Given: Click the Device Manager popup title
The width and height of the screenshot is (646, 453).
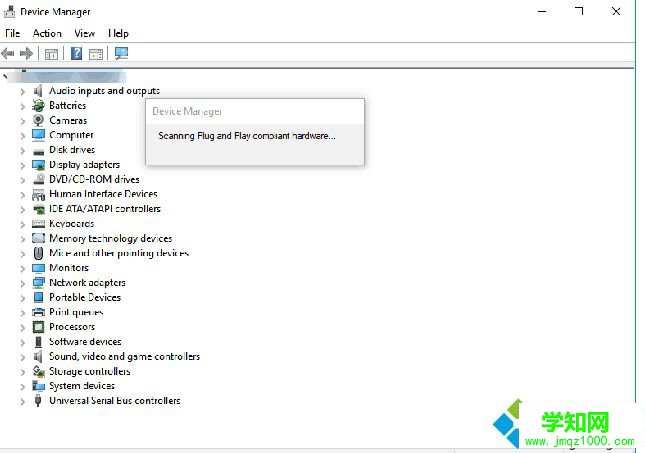Looking at the screenshot, I should 187,111.
